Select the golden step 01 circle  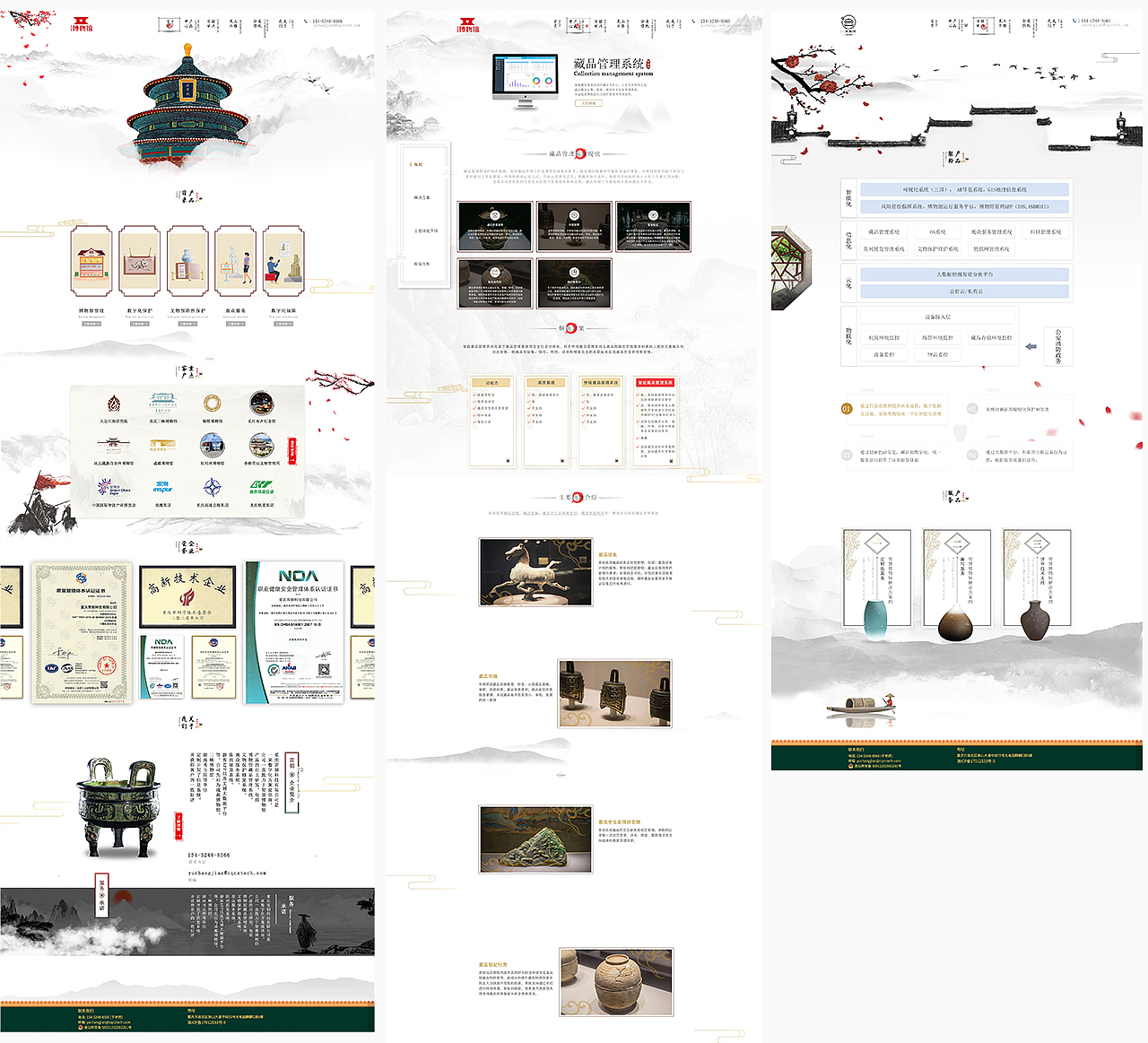847,409
